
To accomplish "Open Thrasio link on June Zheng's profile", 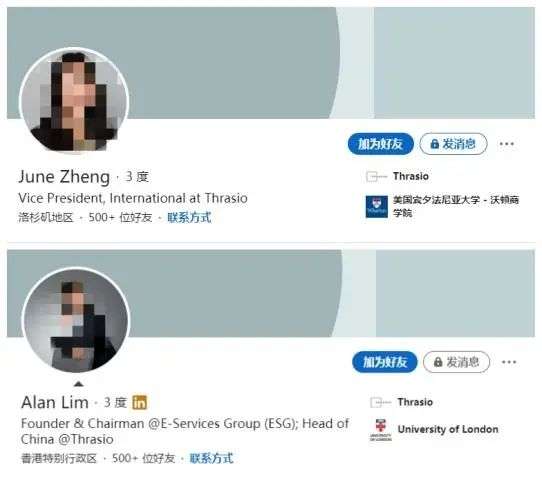I will pyautogui.click(x=411, y=176).
